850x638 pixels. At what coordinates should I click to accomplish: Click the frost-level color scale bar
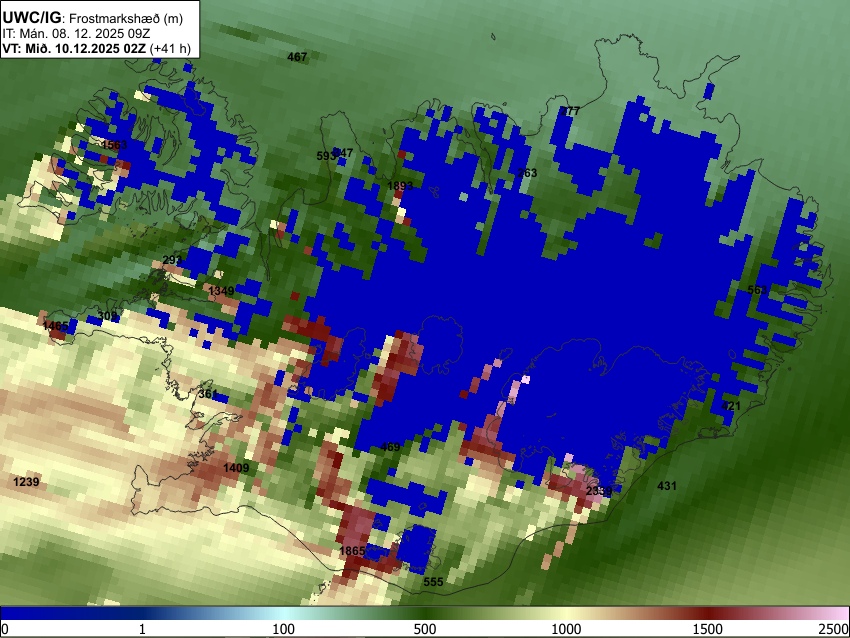(425, 614)
